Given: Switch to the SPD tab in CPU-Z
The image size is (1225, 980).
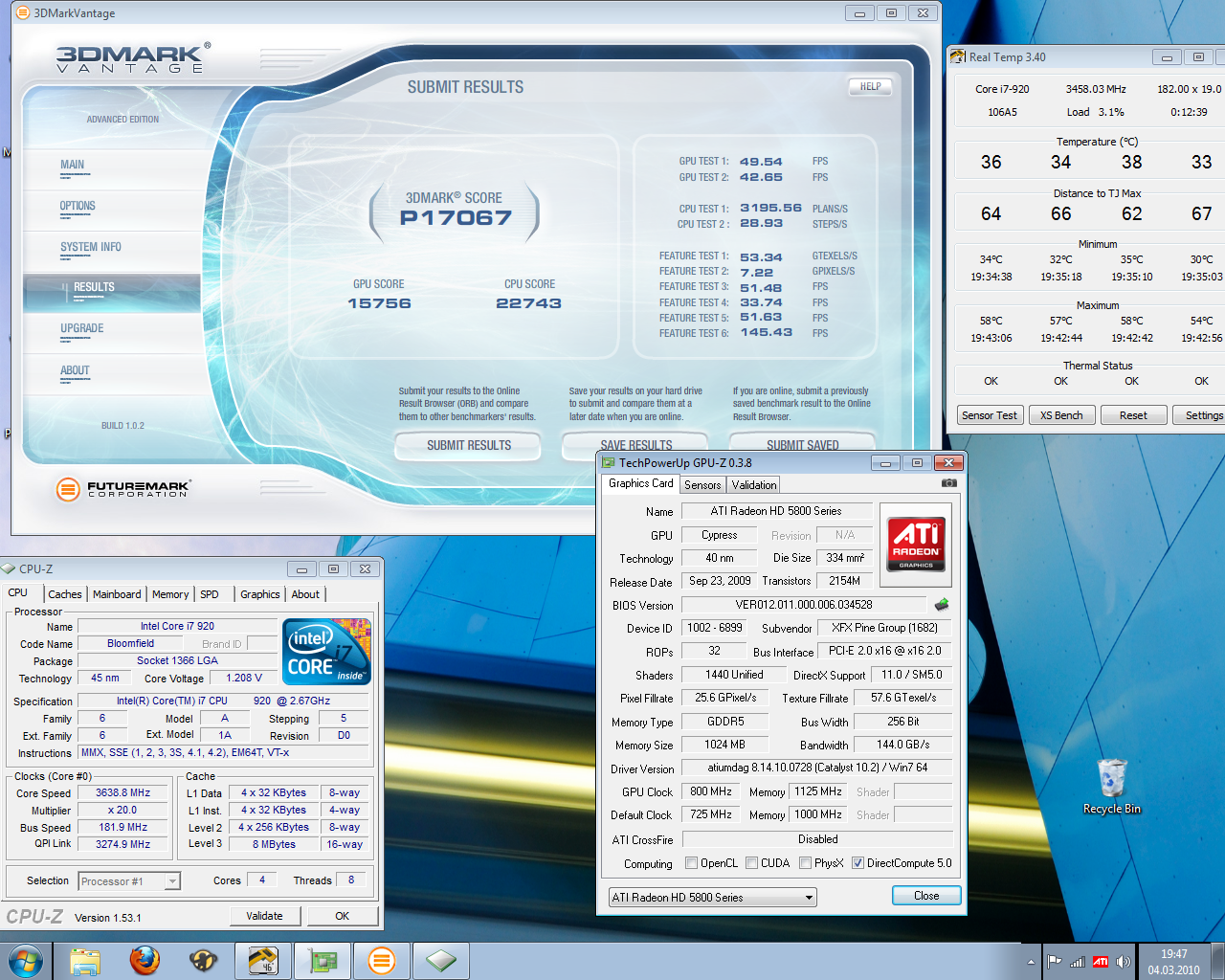Looking at the screenshot, I should pyautogui.click(x=210, y=594).
